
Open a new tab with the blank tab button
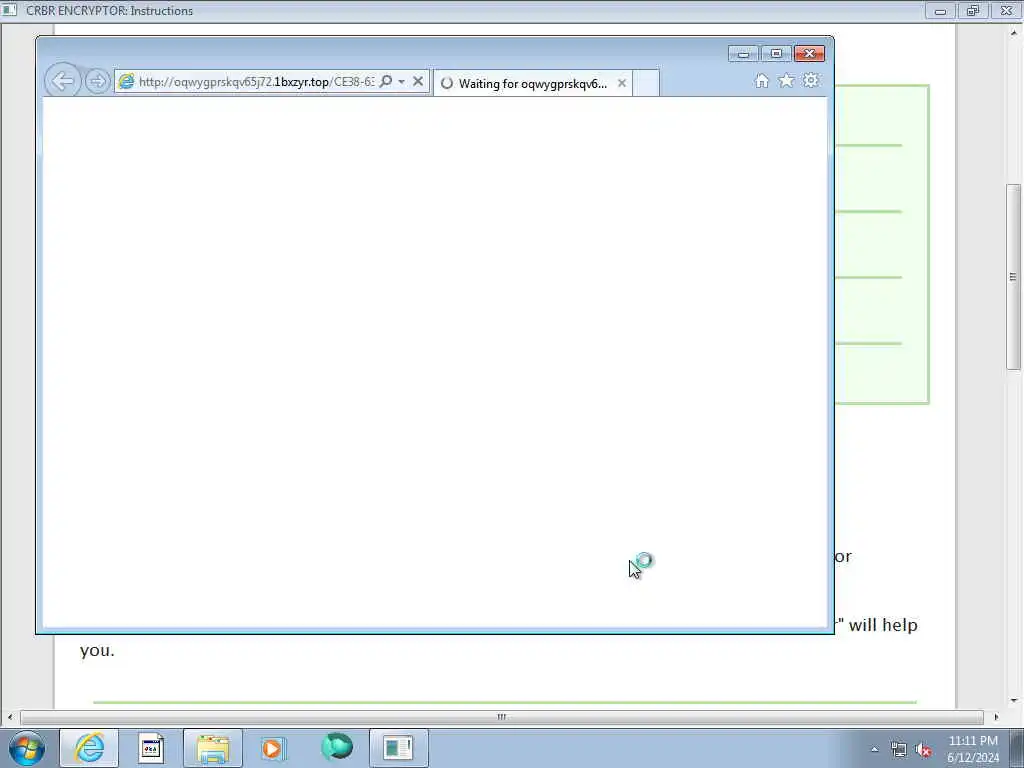coord(646,84)
